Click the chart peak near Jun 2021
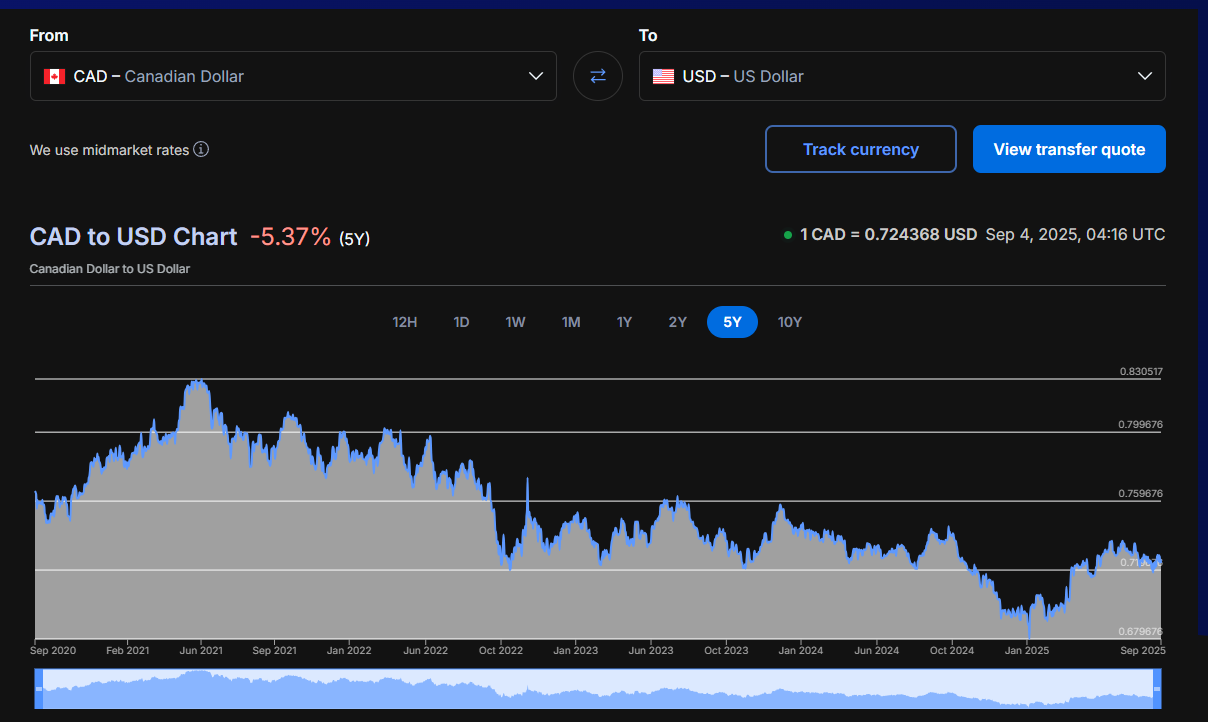The image size is (1208, 722). click(x=199, y=381)
